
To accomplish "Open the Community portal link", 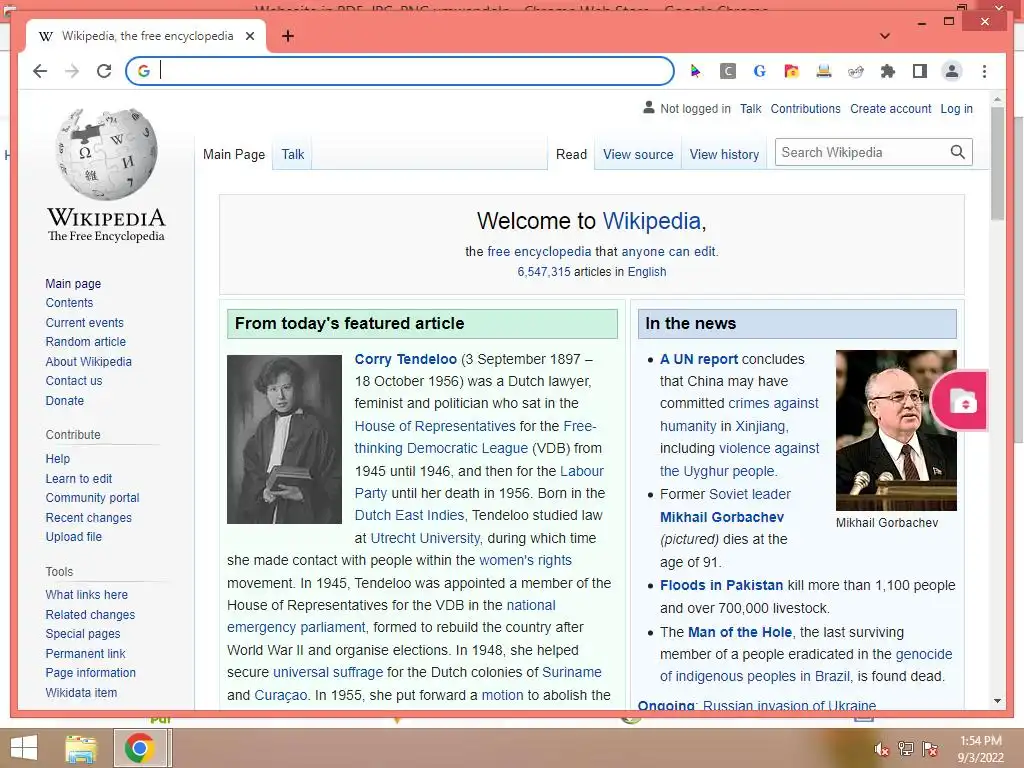I will pos(92,498).
